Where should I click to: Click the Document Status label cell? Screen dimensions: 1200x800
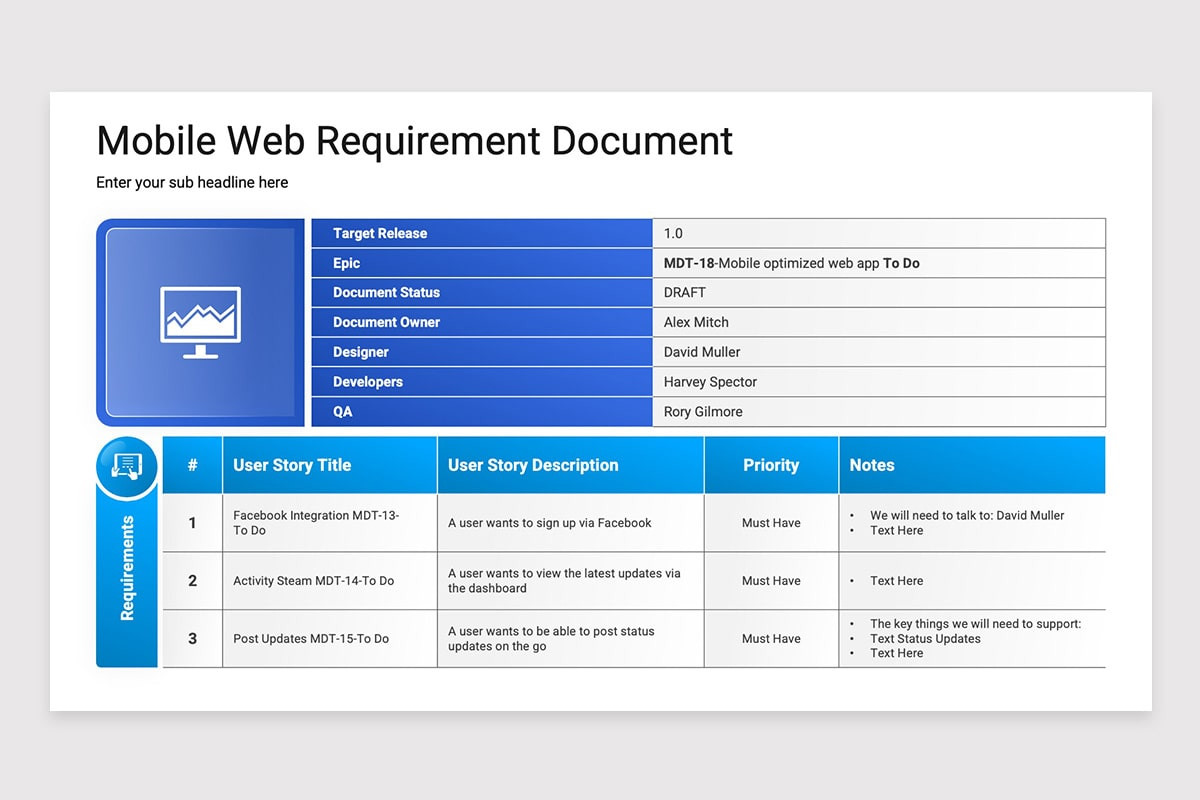click(x=482, y=292)
